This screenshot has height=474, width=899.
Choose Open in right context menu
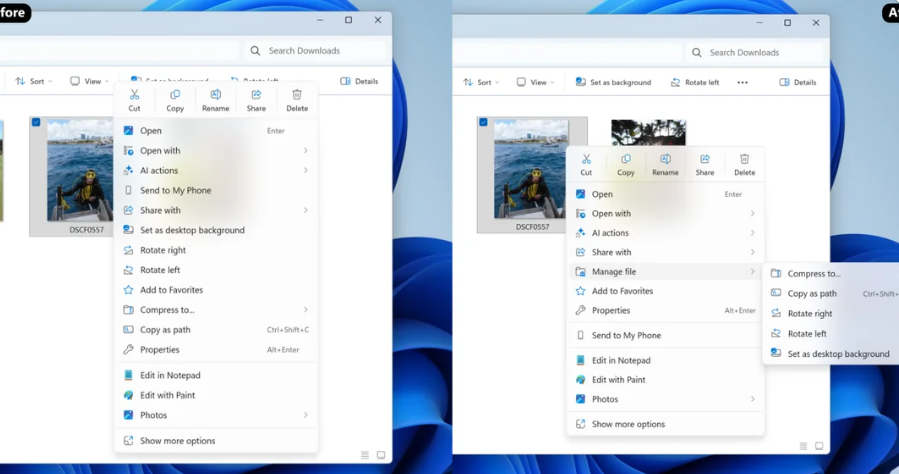pyautogui.click(x=666, y=194)
